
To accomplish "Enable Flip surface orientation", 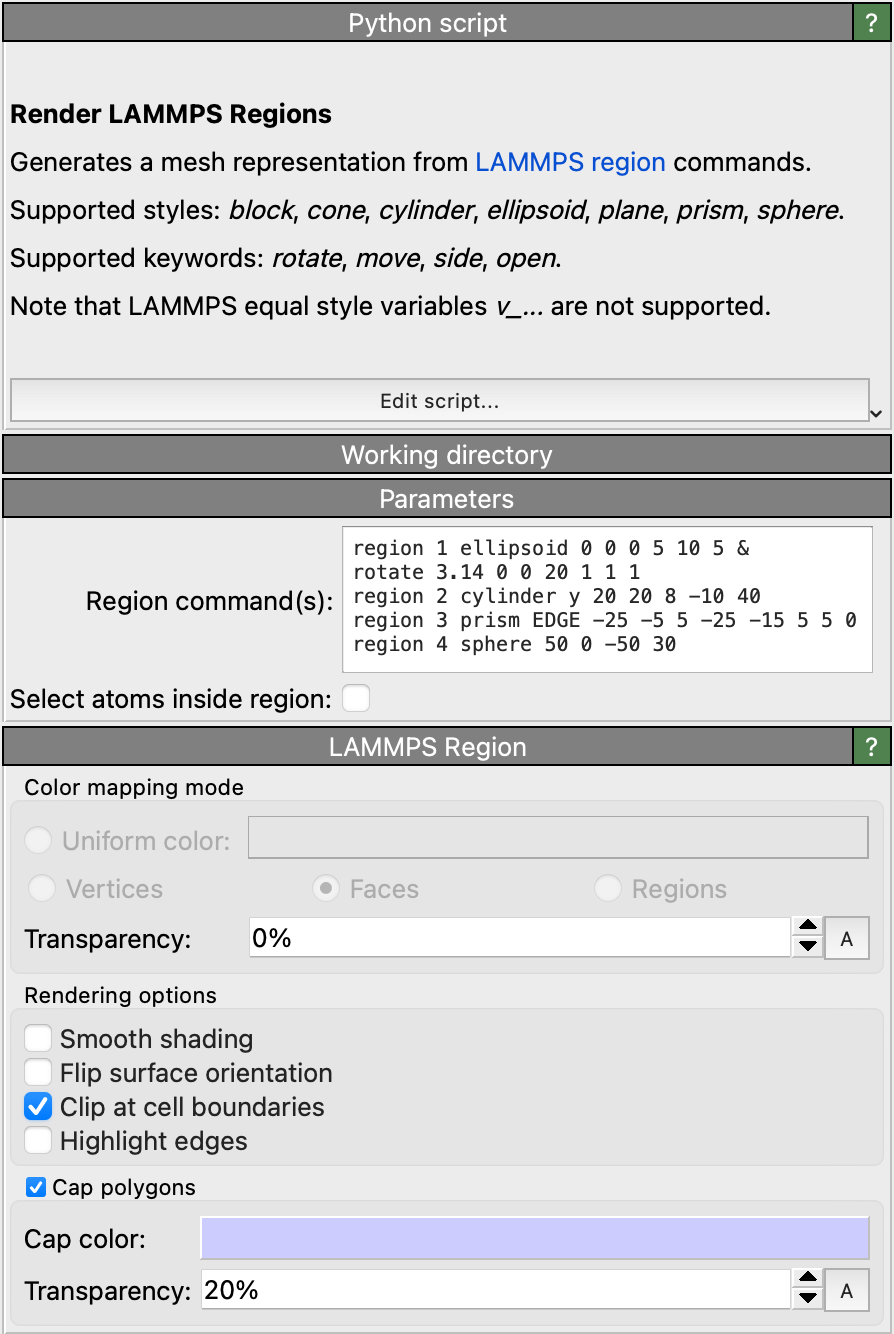I will click(37, 1072).
